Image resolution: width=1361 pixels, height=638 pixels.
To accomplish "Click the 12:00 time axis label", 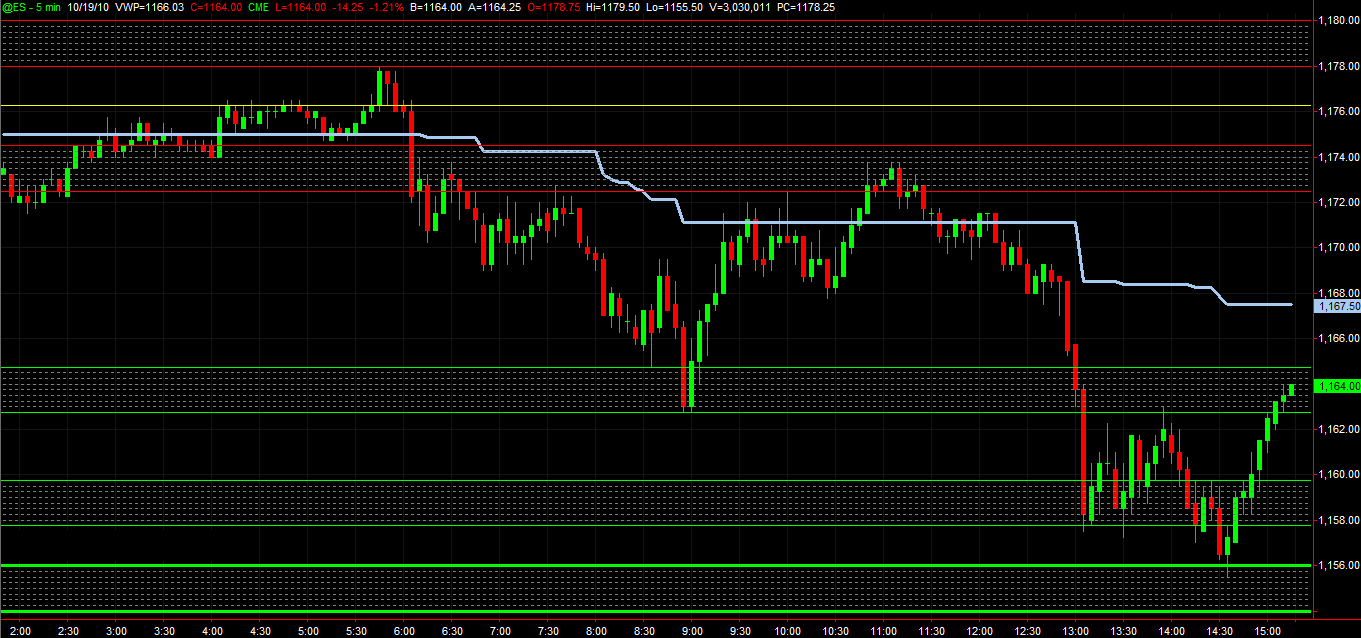I will click(x=980, y=631).
